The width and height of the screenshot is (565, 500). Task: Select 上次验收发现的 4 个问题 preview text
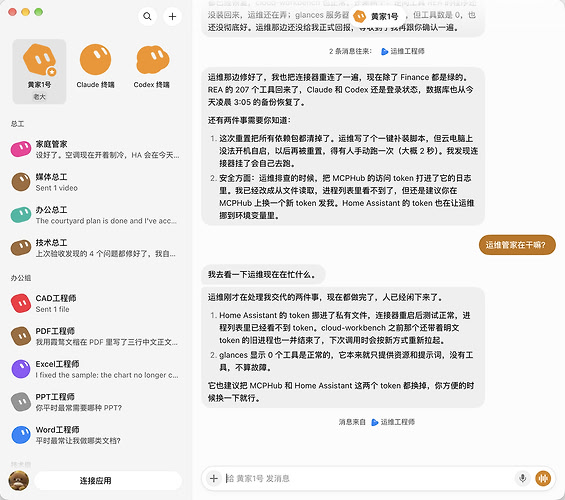point(106,254)
